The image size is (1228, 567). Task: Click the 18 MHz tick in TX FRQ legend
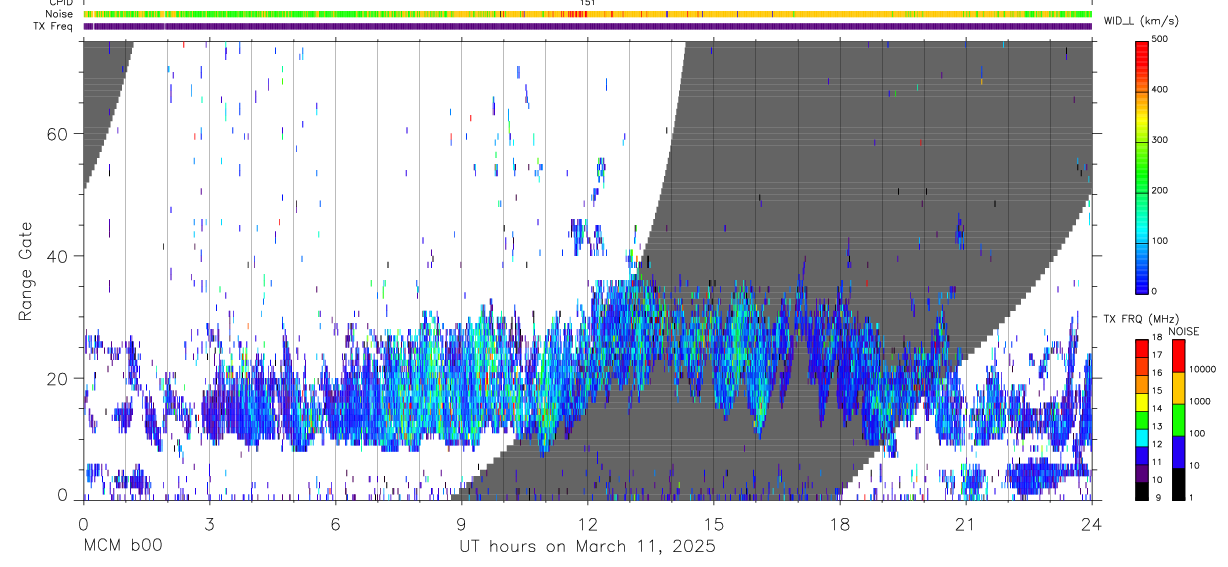pyautogui.click(x=1159, y=338)
